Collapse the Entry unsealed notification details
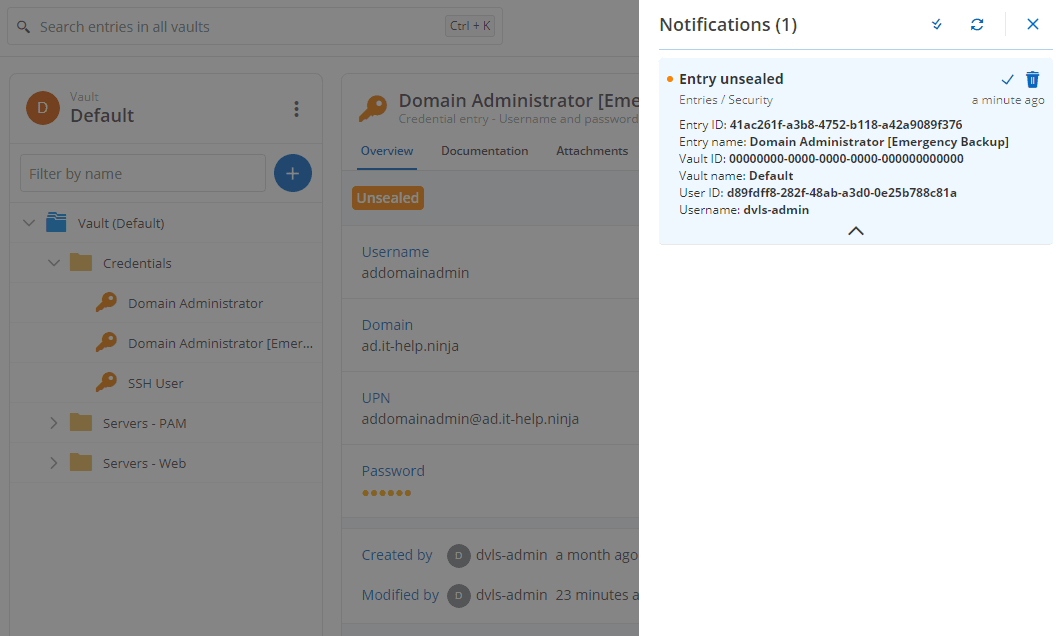Image resolution: width=1062 pixels, height=636 pixels. tap(855, 231)
